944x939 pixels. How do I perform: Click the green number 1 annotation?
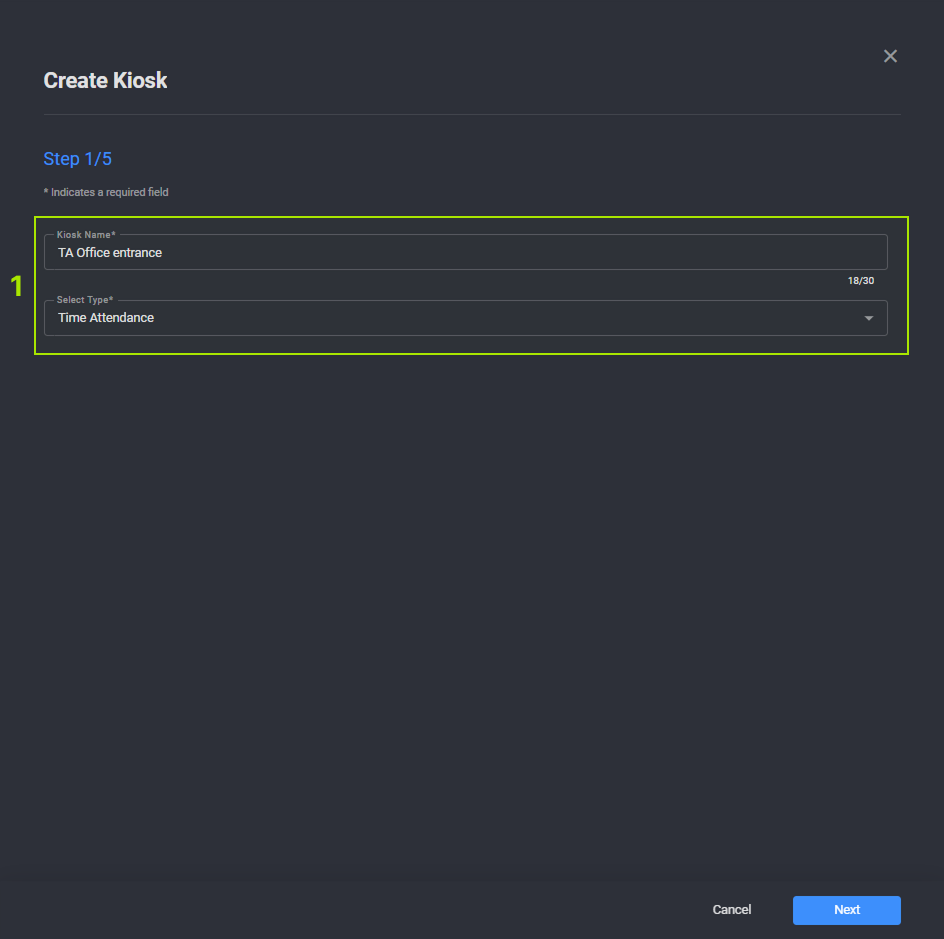point(16,287)
